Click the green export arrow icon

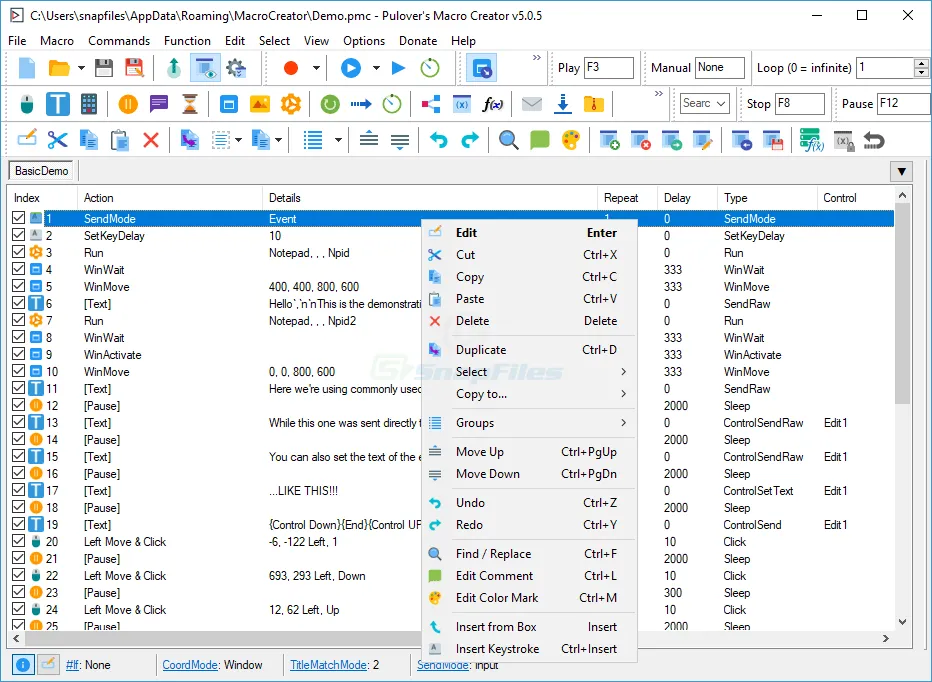(x=174, y=68)
